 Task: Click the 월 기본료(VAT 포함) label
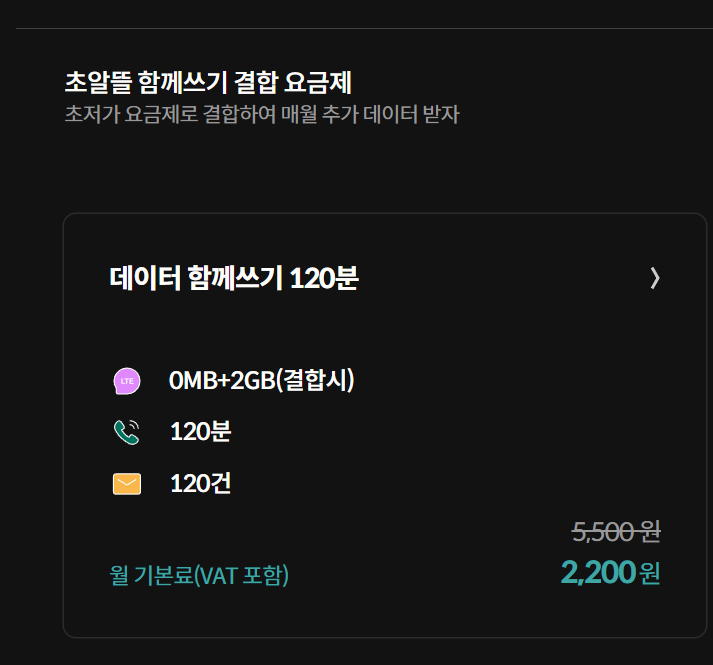click(199, 575)
